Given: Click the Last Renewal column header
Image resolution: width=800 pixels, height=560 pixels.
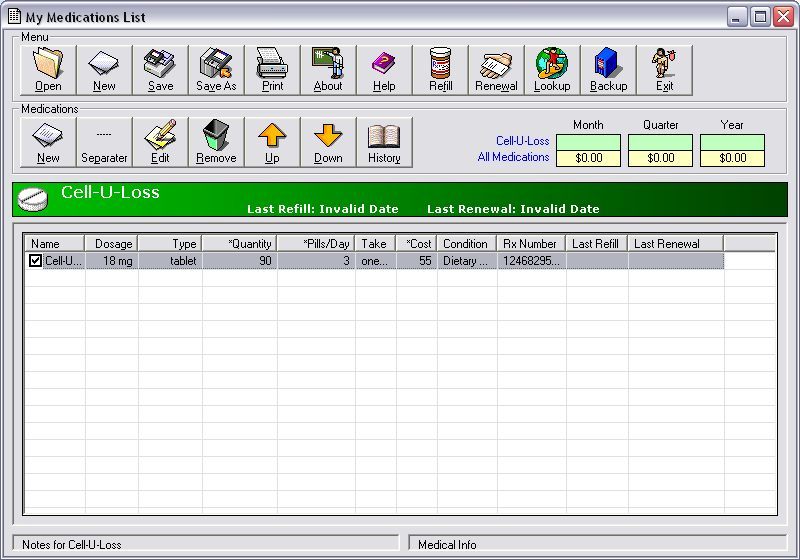Looking at the screenshot, I should pos(676,244).
